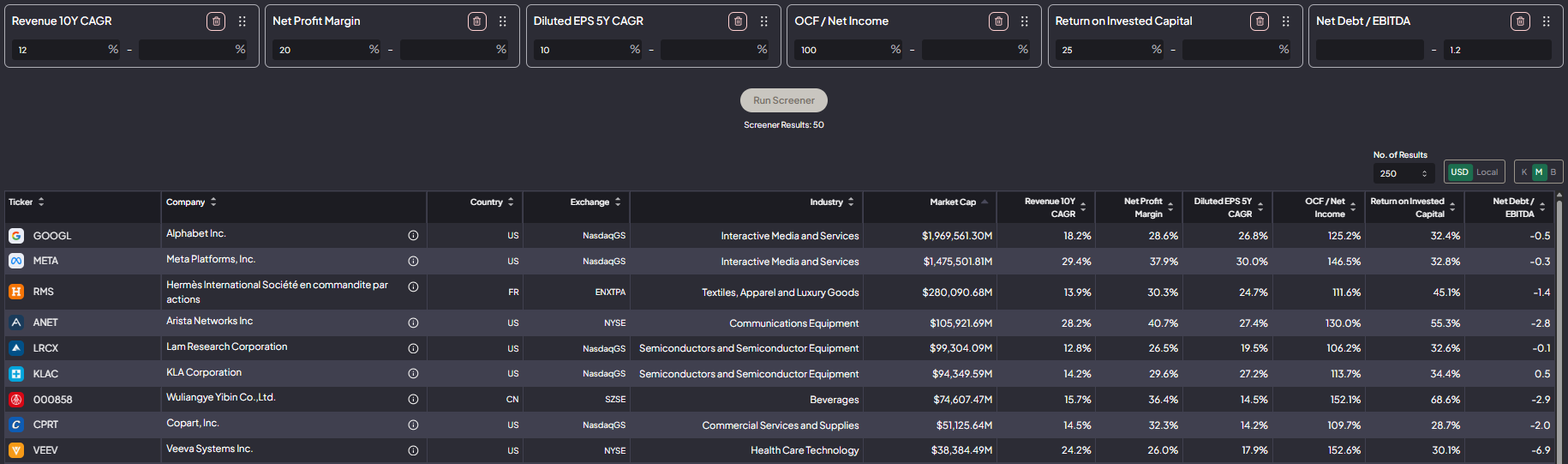Image resolution: width=1568 pixels, height=464 pixels.
Task: Click the Return on Invested Capital drag handle
Action: click(1286, 21)
